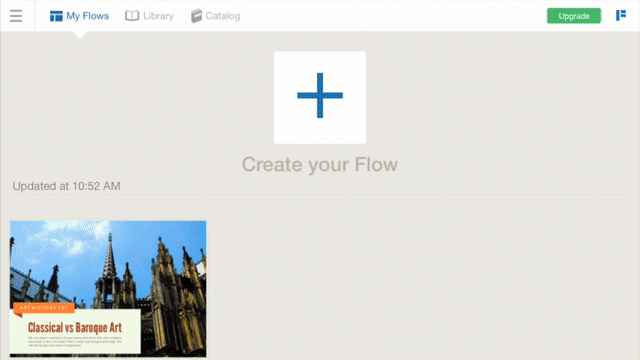This screenshot has width=640, height=360.
Task: Click the Catalog book icon
Action: pyautogui.click(x=196, y=16)
